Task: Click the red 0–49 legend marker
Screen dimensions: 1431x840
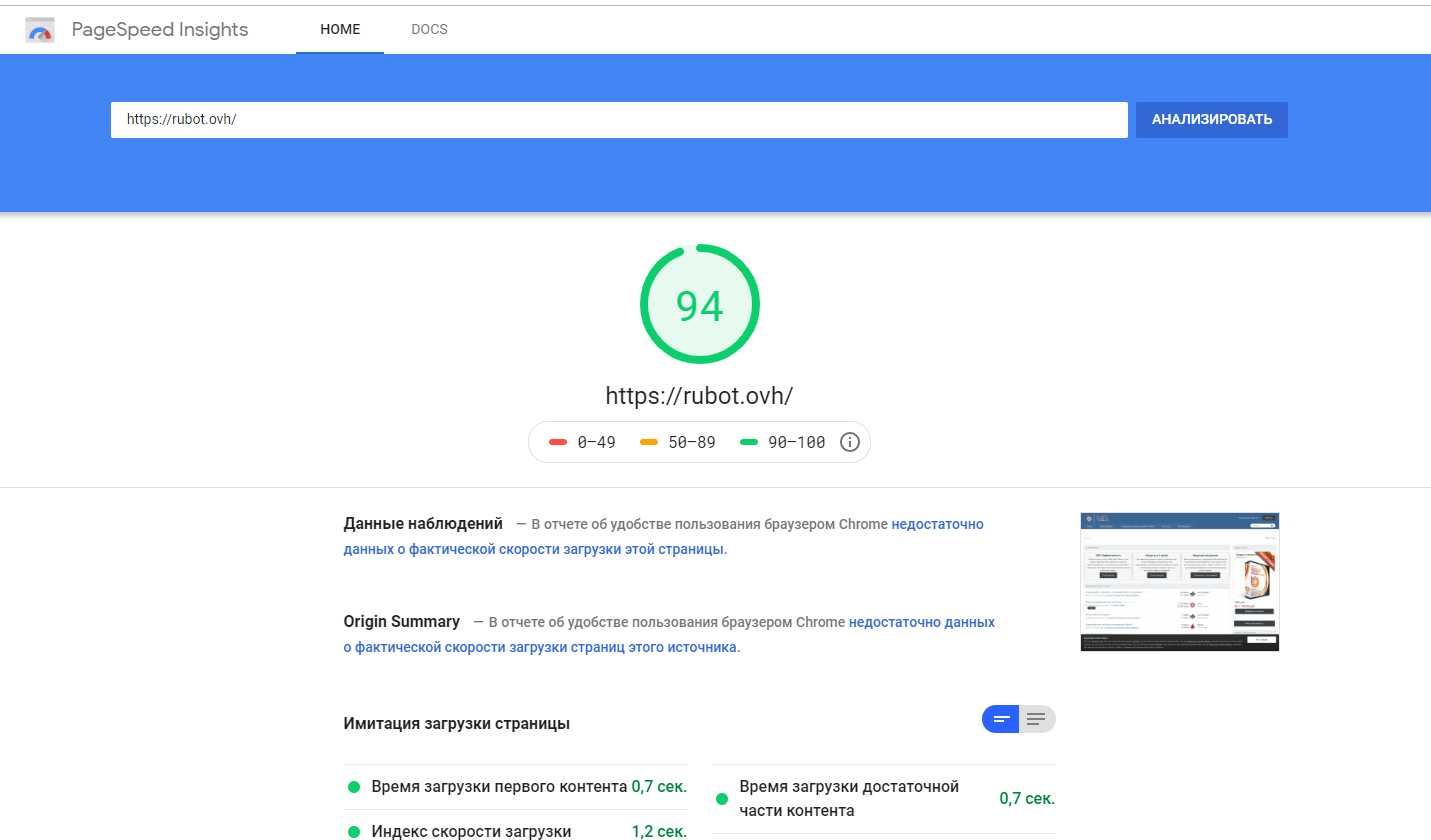Action: [558, 442]
